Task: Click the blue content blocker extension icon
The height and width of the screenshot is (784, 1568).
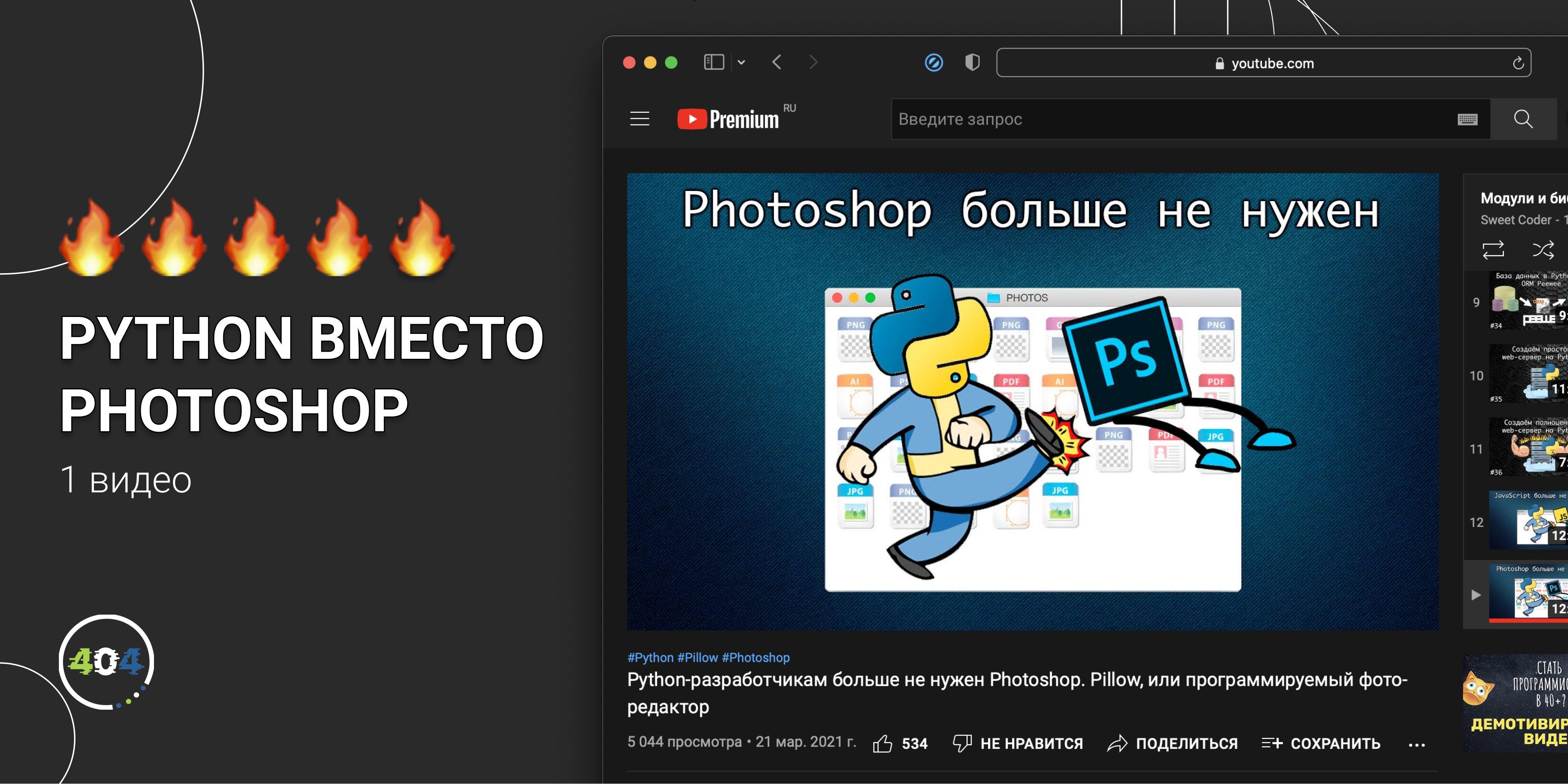Action: pyautogui.click(x=933, y=62)
